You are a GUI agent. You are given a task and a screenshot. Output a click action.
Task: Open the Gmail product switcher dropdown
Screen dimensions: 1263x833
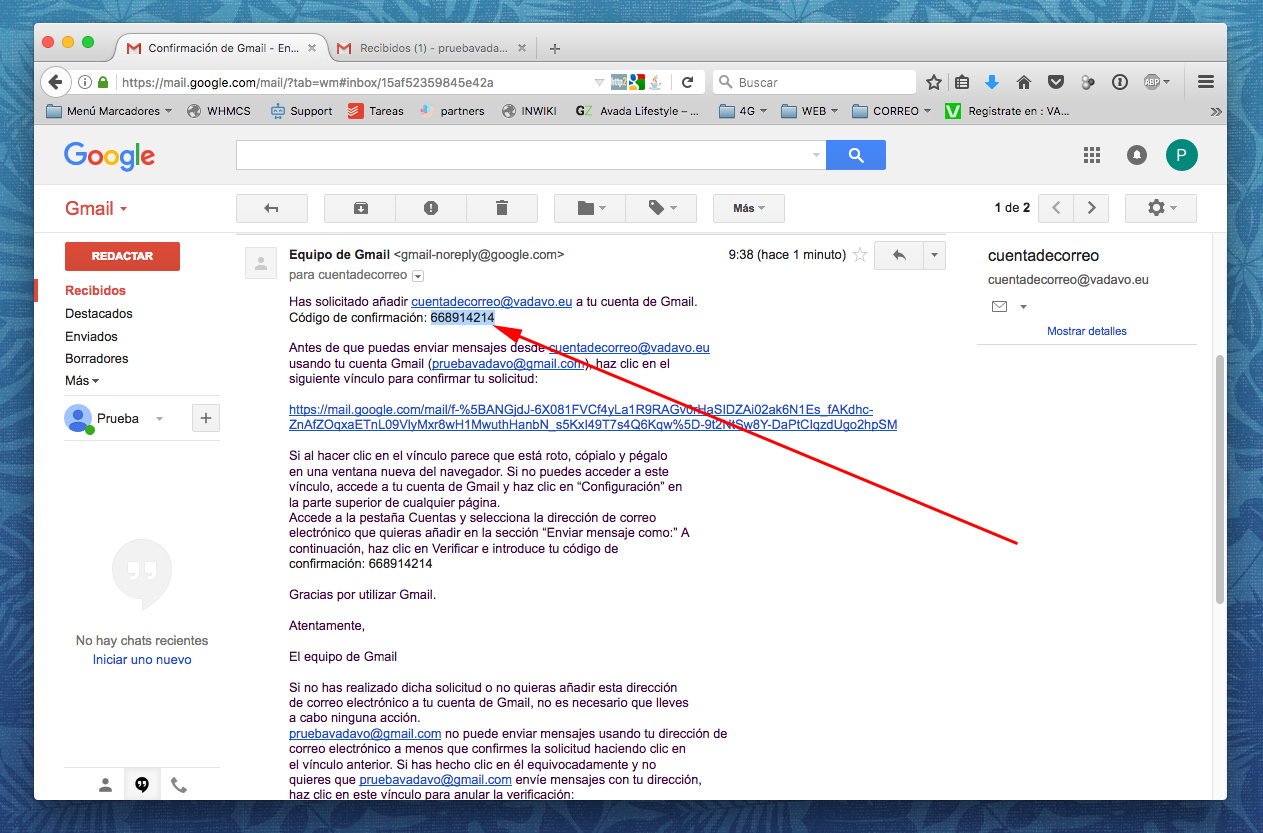[x=96, y=208]
